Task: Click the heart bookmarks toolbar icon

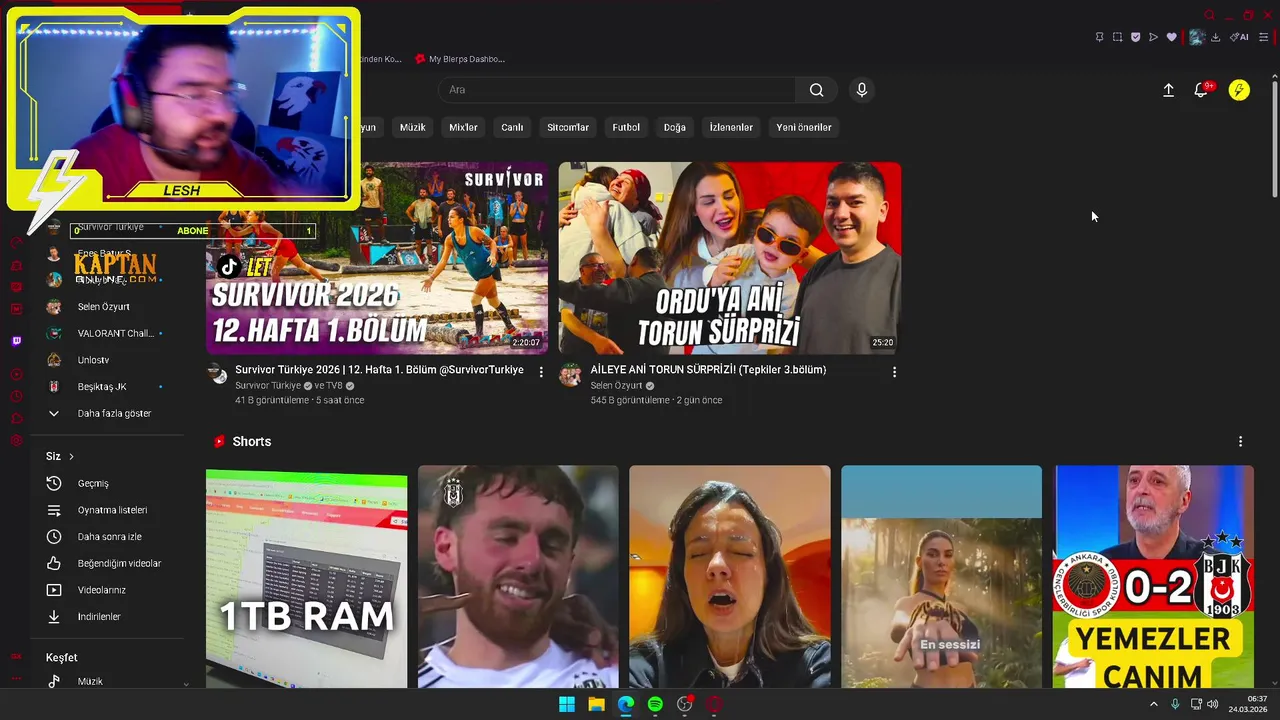Action: [1172, 37]
